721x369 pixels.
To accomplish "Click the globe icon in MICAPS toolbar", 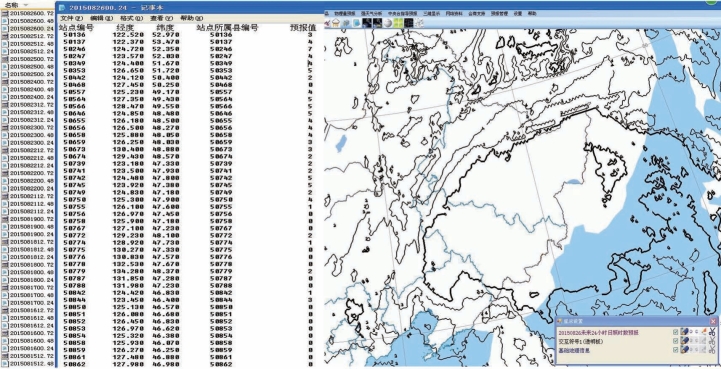I will [x=388, y=23].
